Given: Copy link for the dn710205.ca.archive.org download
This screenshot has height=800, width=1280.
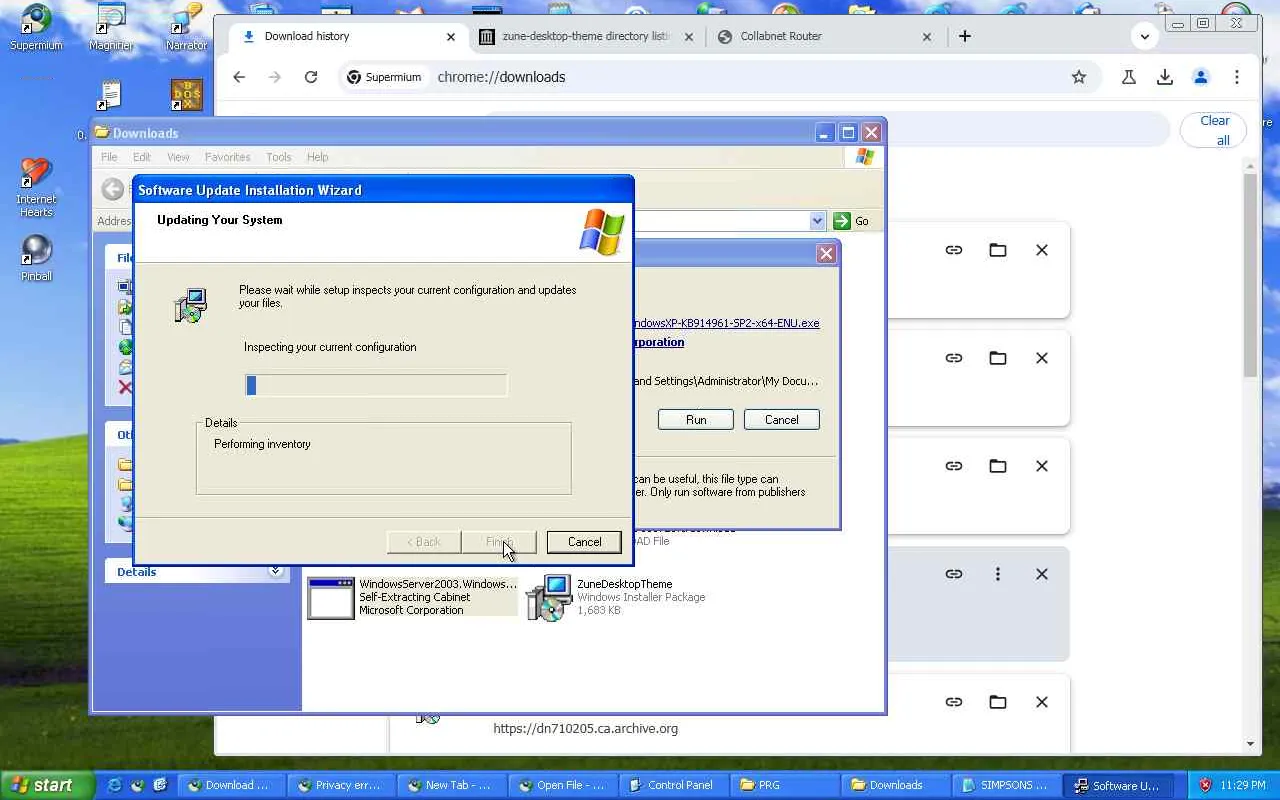Looking at the screenshot, I should tap(954, 702).
